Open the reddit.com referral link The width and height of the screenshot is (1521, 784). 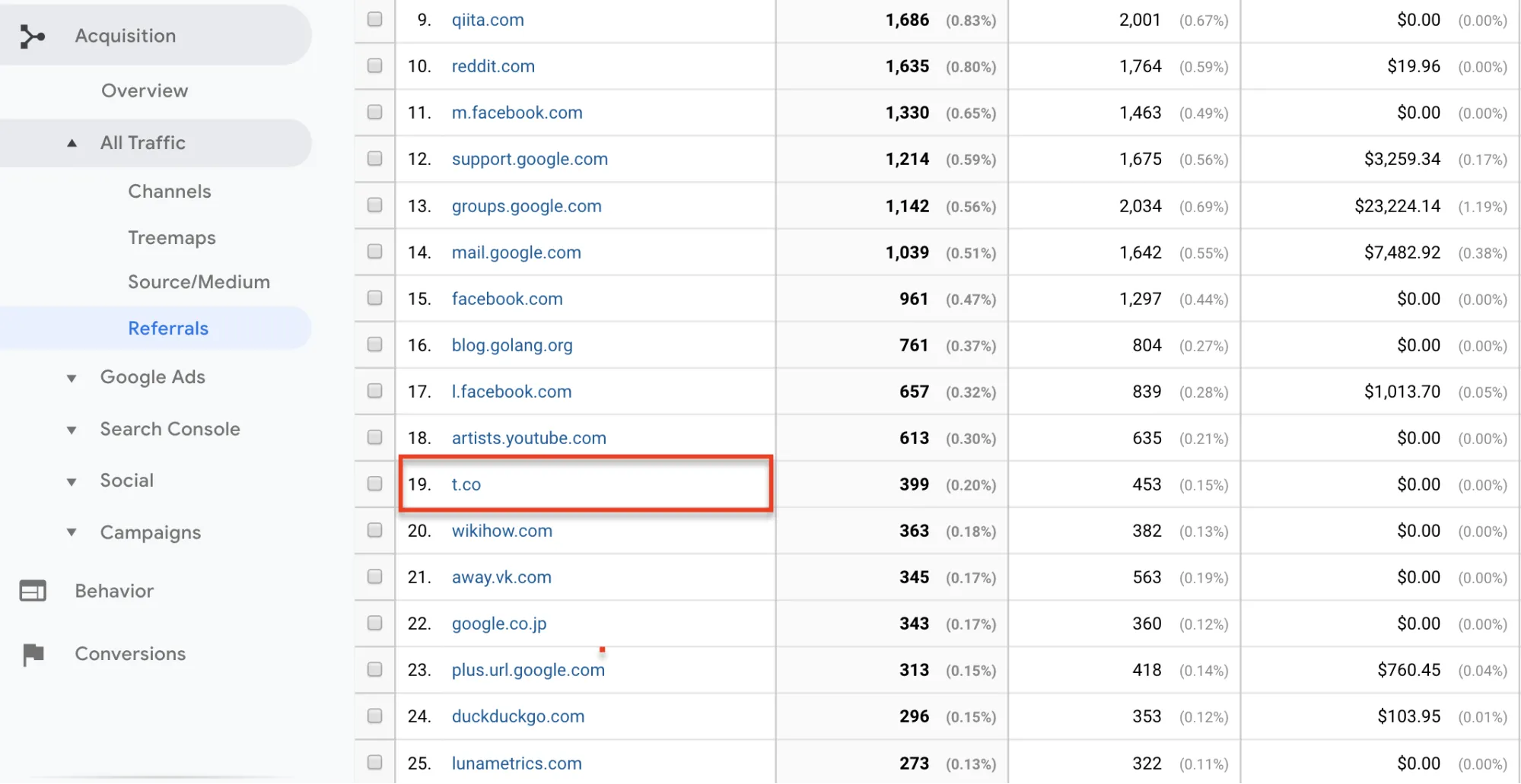(493, 66)
